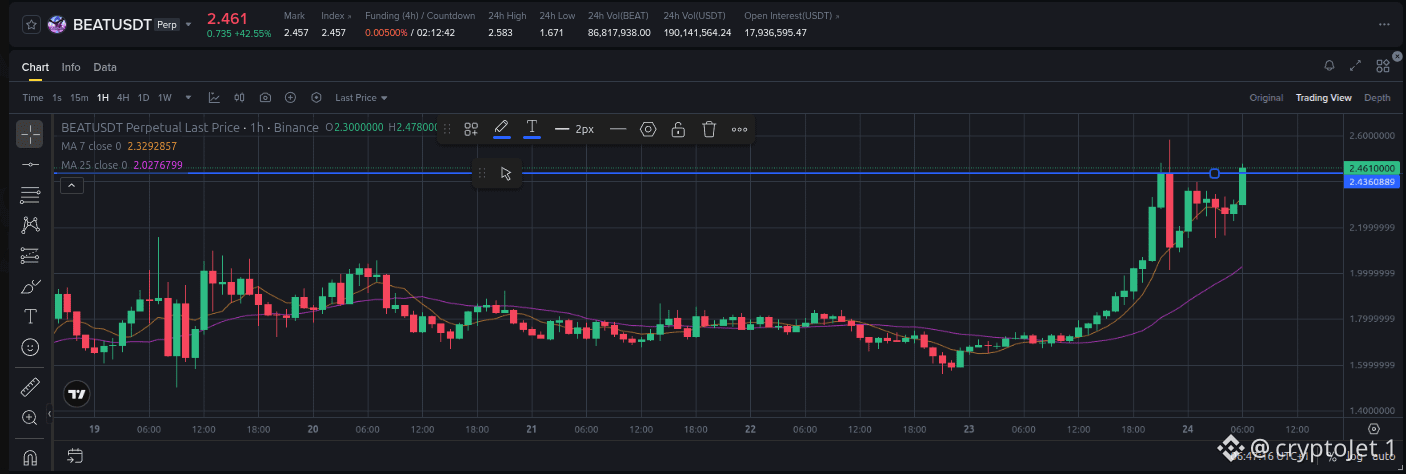Select the brush drawing tool
Screen dimensions: 1406x474
click(30, 287)
